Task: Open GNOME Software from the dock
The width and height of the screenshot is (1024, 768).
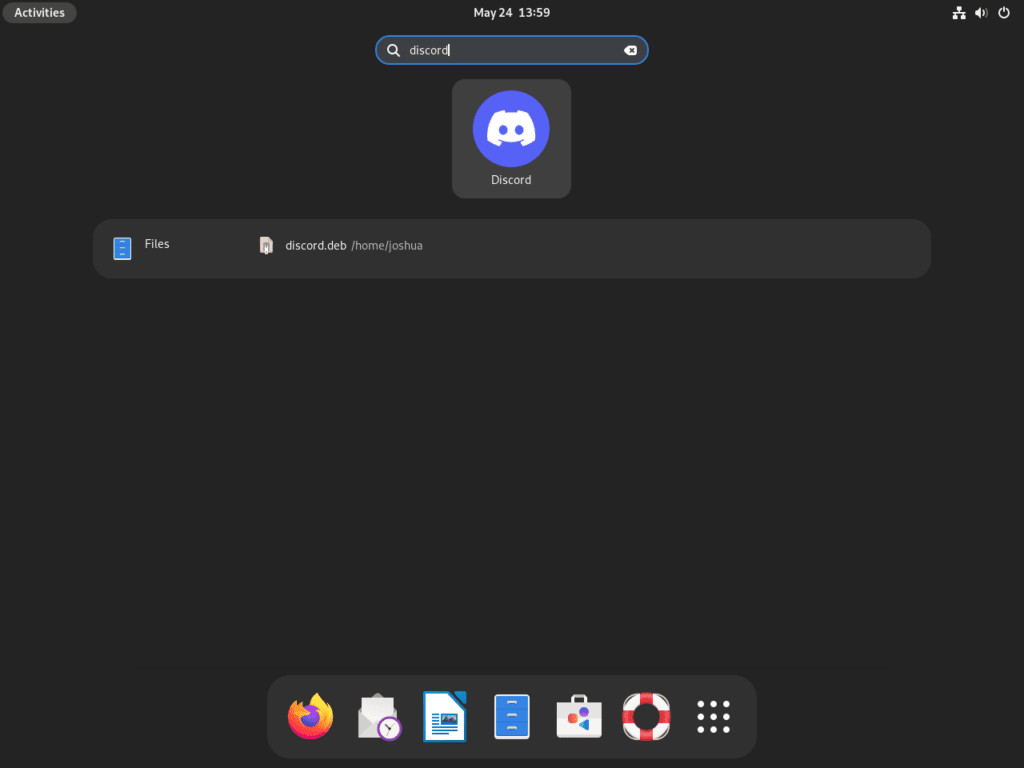Action: [578, 716]
